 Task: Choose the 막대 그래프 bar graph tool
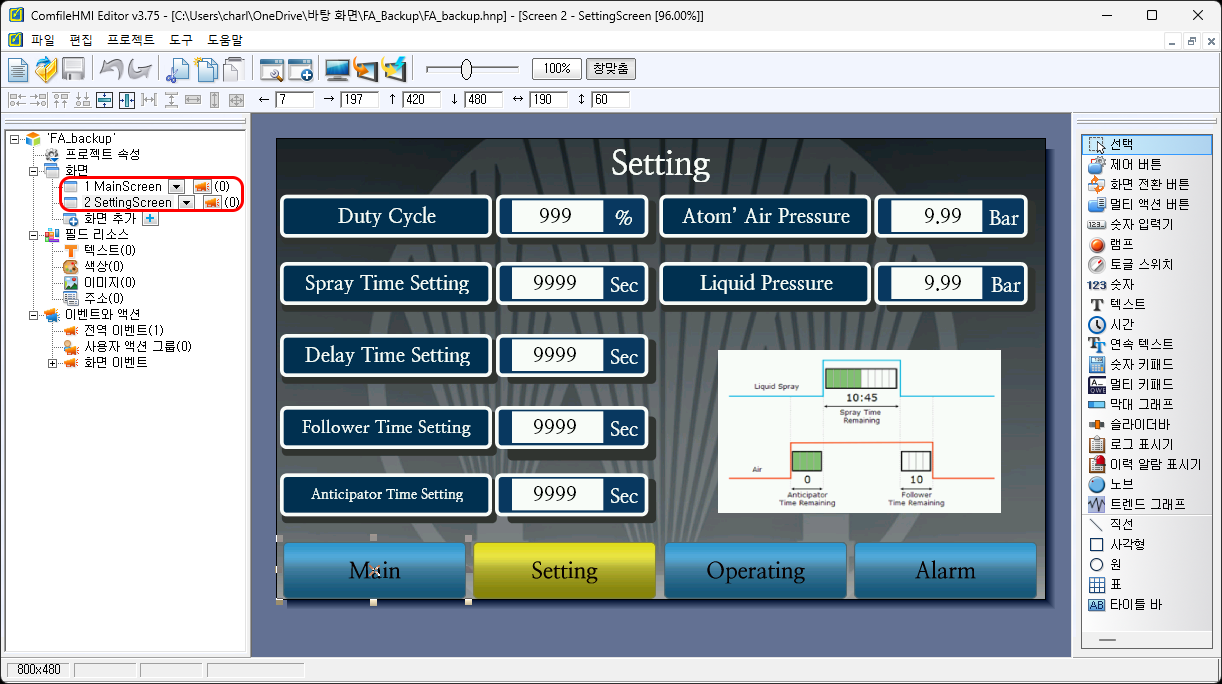pos(1146,404)
